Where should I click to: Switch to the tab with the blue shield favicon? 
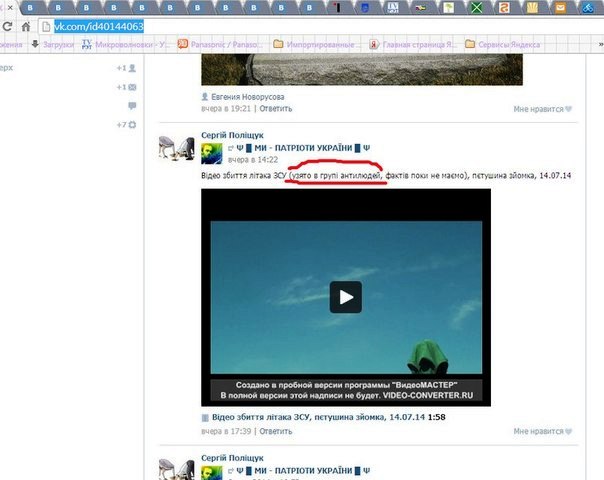tap(365, 7)
